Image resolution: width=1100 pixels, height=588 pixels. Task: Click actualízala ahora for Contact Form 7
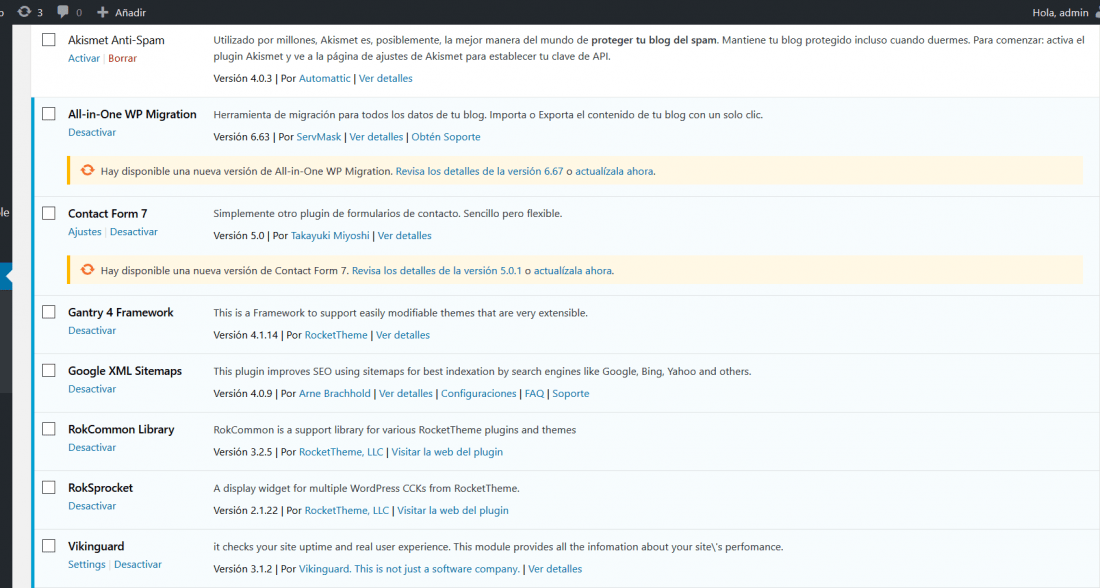(572, 271)
